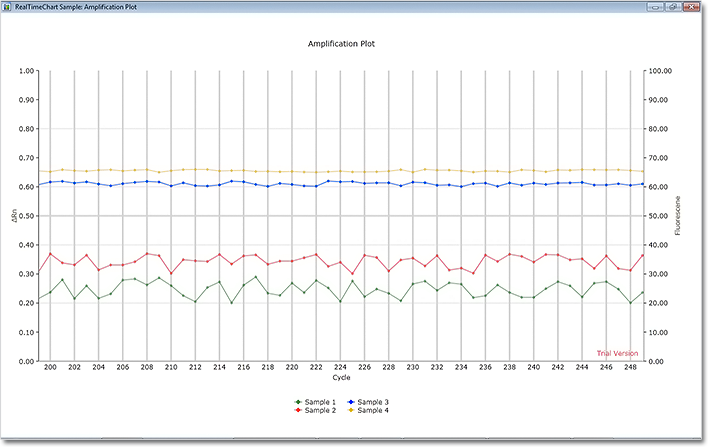Toggle the Sample 4 legend entry text
The height and width of the screenshot is (447, 708).
coord(374,411)
